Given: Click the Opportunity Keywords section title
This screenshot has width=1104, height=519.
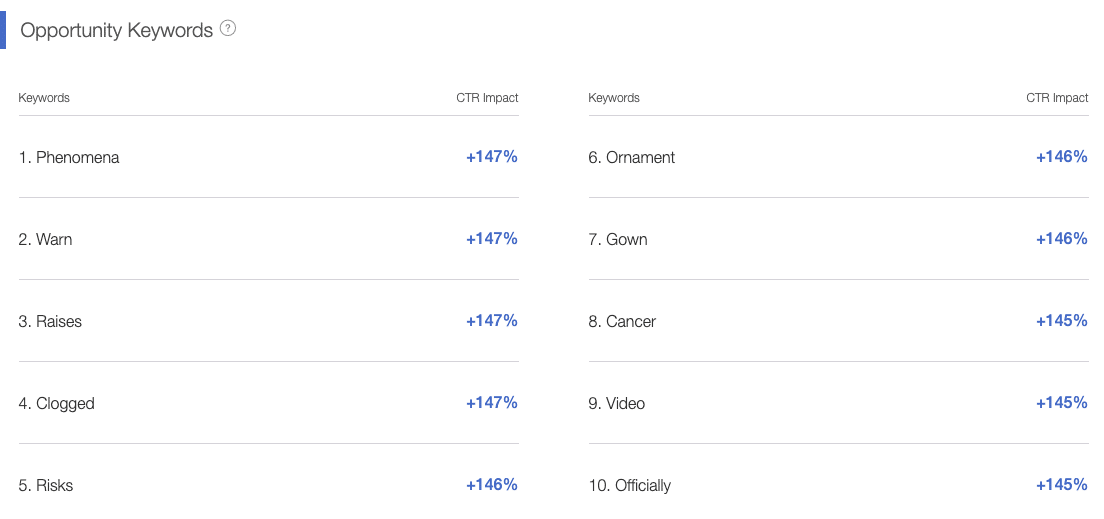Looking at the screenshot, I should 116,30.
